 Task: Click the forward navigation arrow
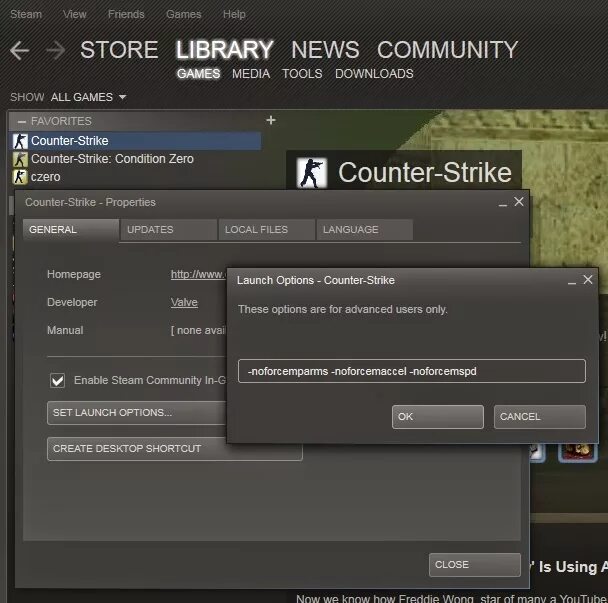point(55,50)
